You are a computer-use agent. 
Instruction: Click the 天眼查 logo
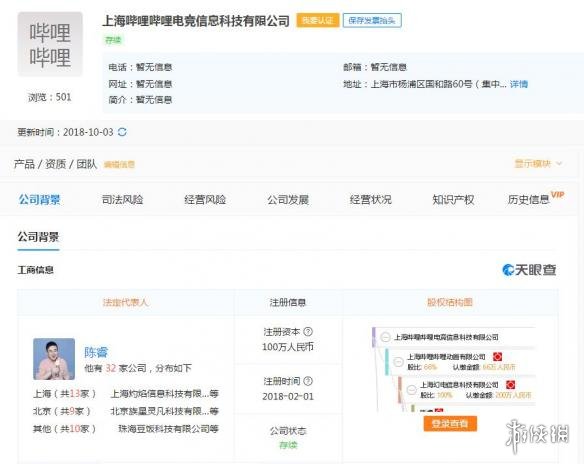pos(529,270)
